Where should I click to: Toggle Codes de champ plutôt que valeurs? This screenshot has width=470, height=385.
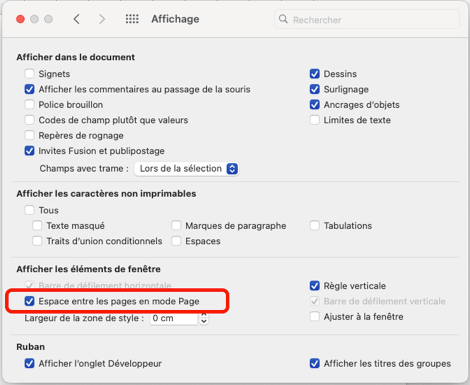29,120
